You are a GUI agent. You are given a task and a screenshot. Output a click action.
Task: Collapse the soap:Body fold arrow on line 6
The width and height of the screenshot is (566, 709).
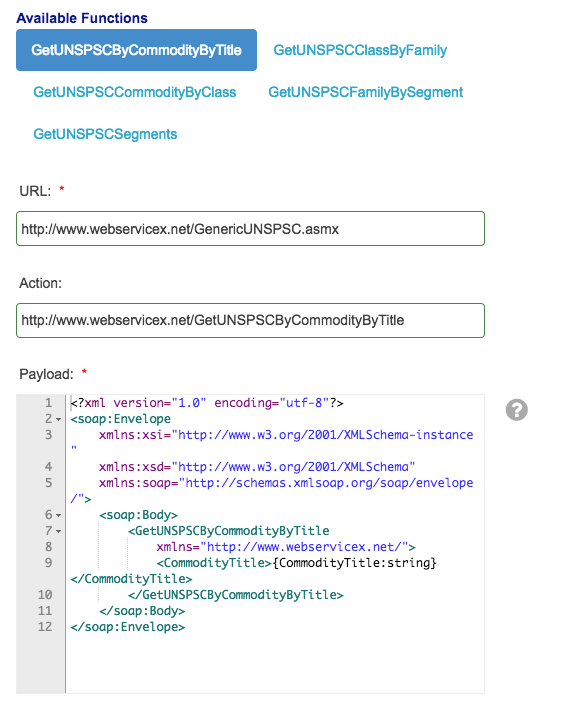tap(58, 515)
